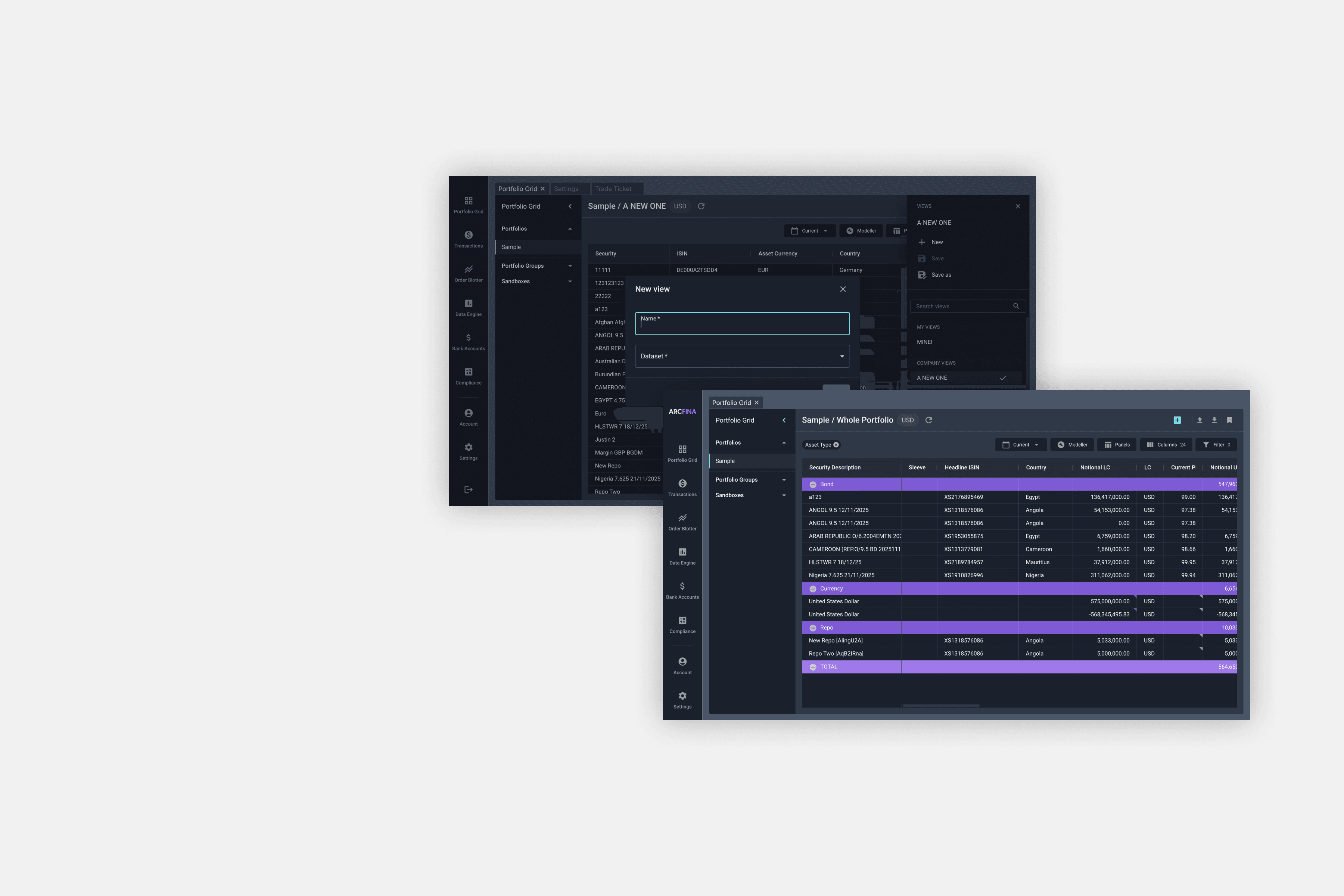The image size is (1344, 896).
Task: Open the Current date dropdown
Action: click(1021, 445)
